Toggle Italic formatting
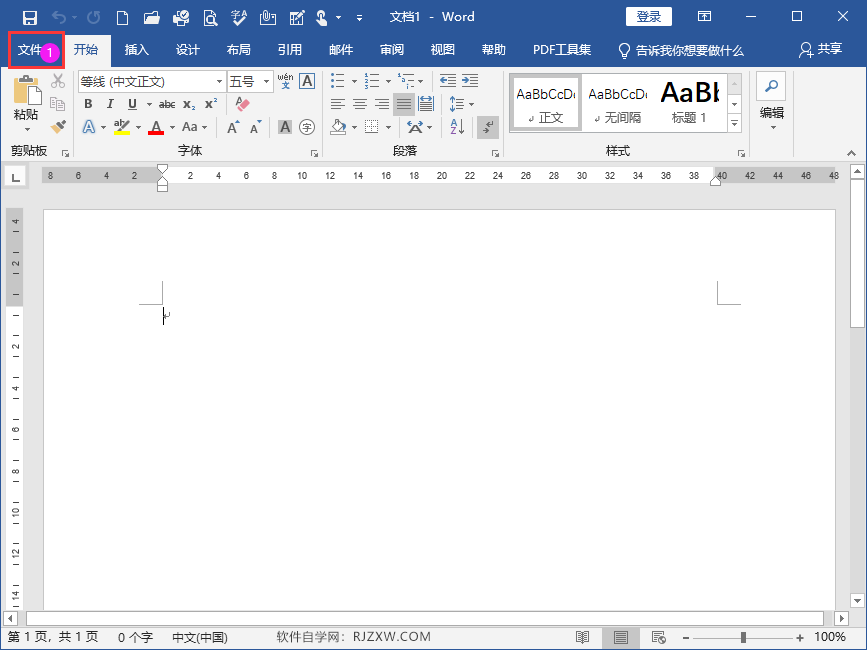 coord(110,104)
